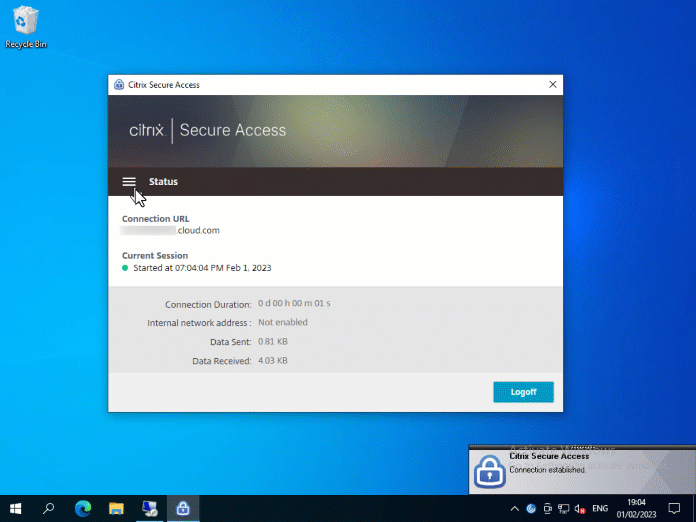Open Microsoft Edge from the taskbar
This screenshot has height=522, width=696.
click(83, 508)
